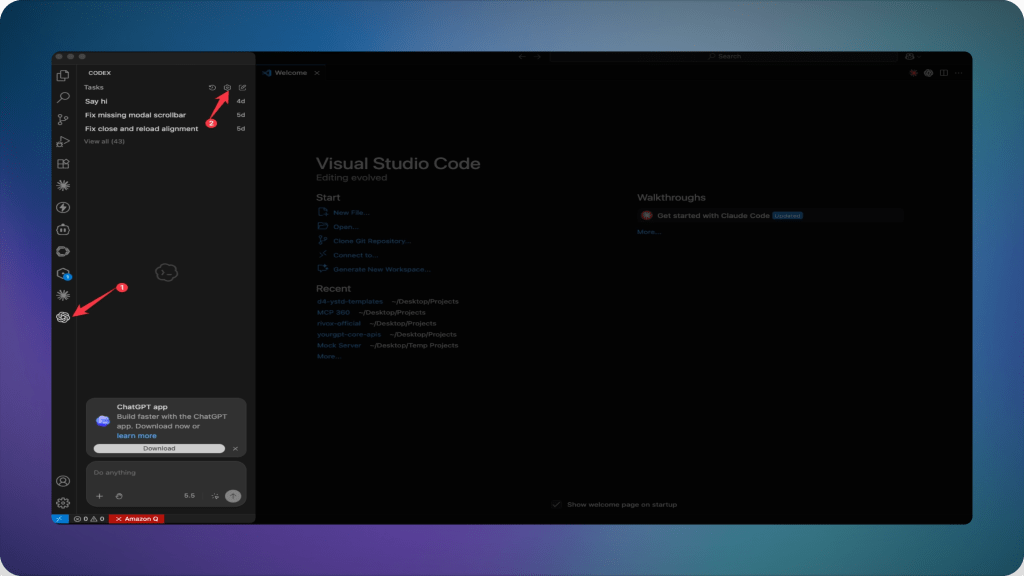Open the 5.5 model selector
The width and height of the screenshot is (1024, 576).
[189, 496]
